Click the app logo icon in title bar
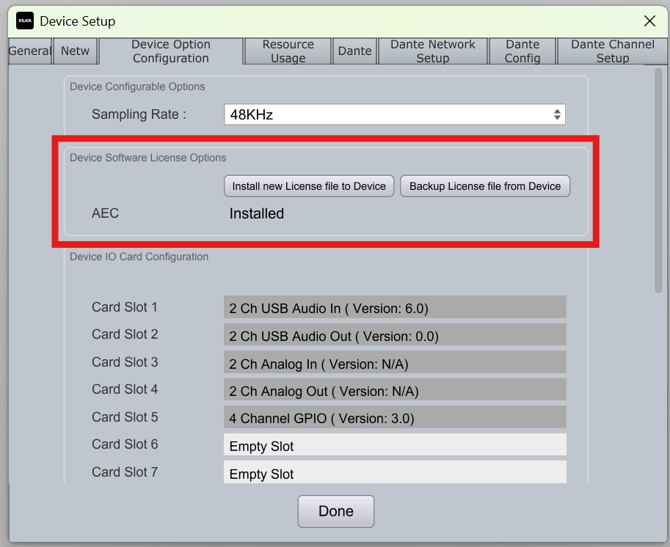 (x=25, y=21)
